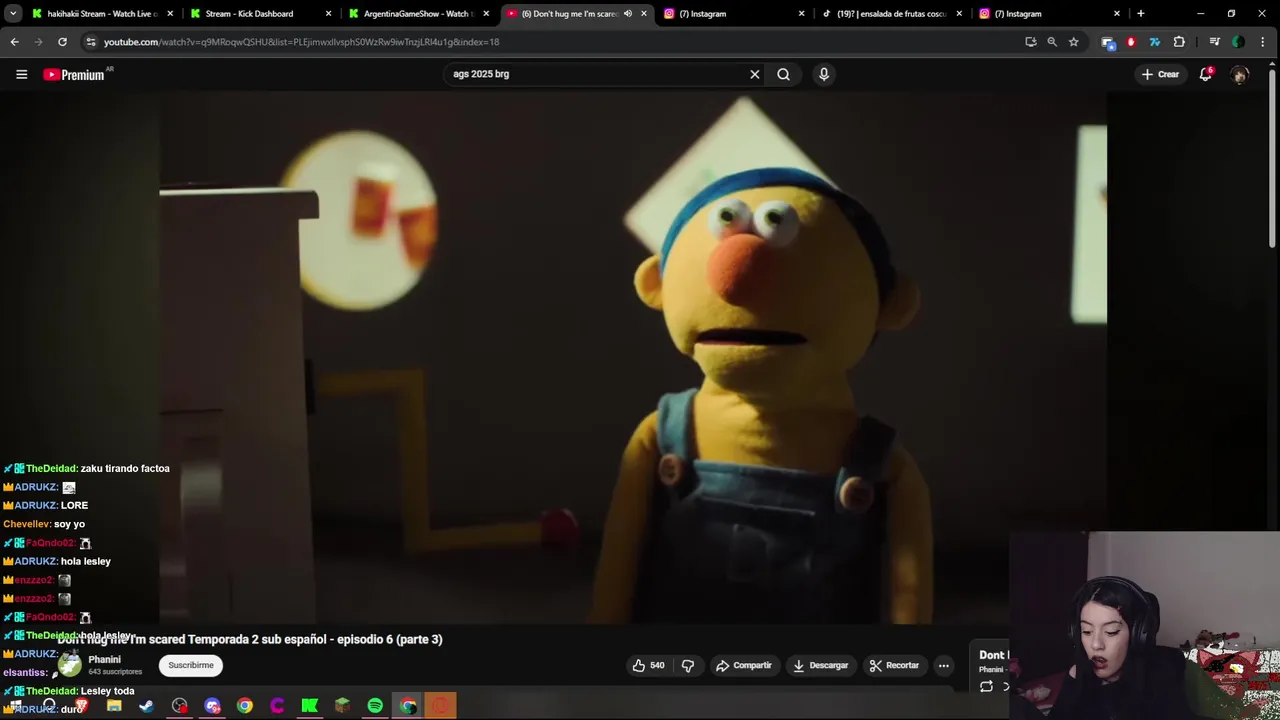
Task: Open a new browser tab
Action: point(1140,14)
